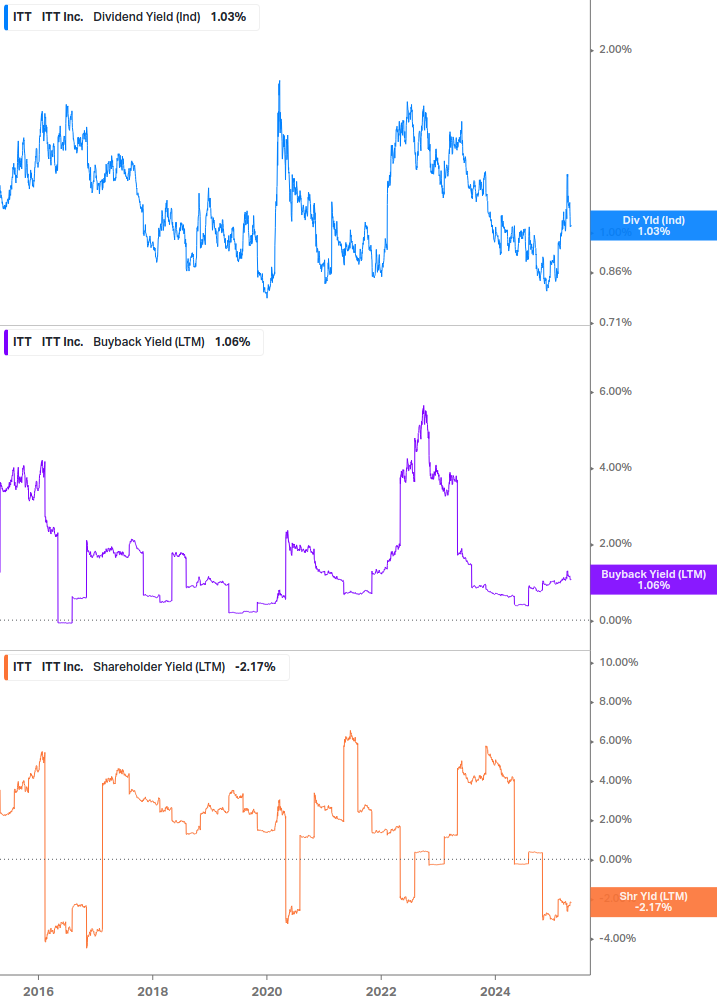Click the -4.00% tick on the shareholder yield axis
The height and width of the screenshot is (1005, 717).
pyautogui.click(x=617, y=938)
